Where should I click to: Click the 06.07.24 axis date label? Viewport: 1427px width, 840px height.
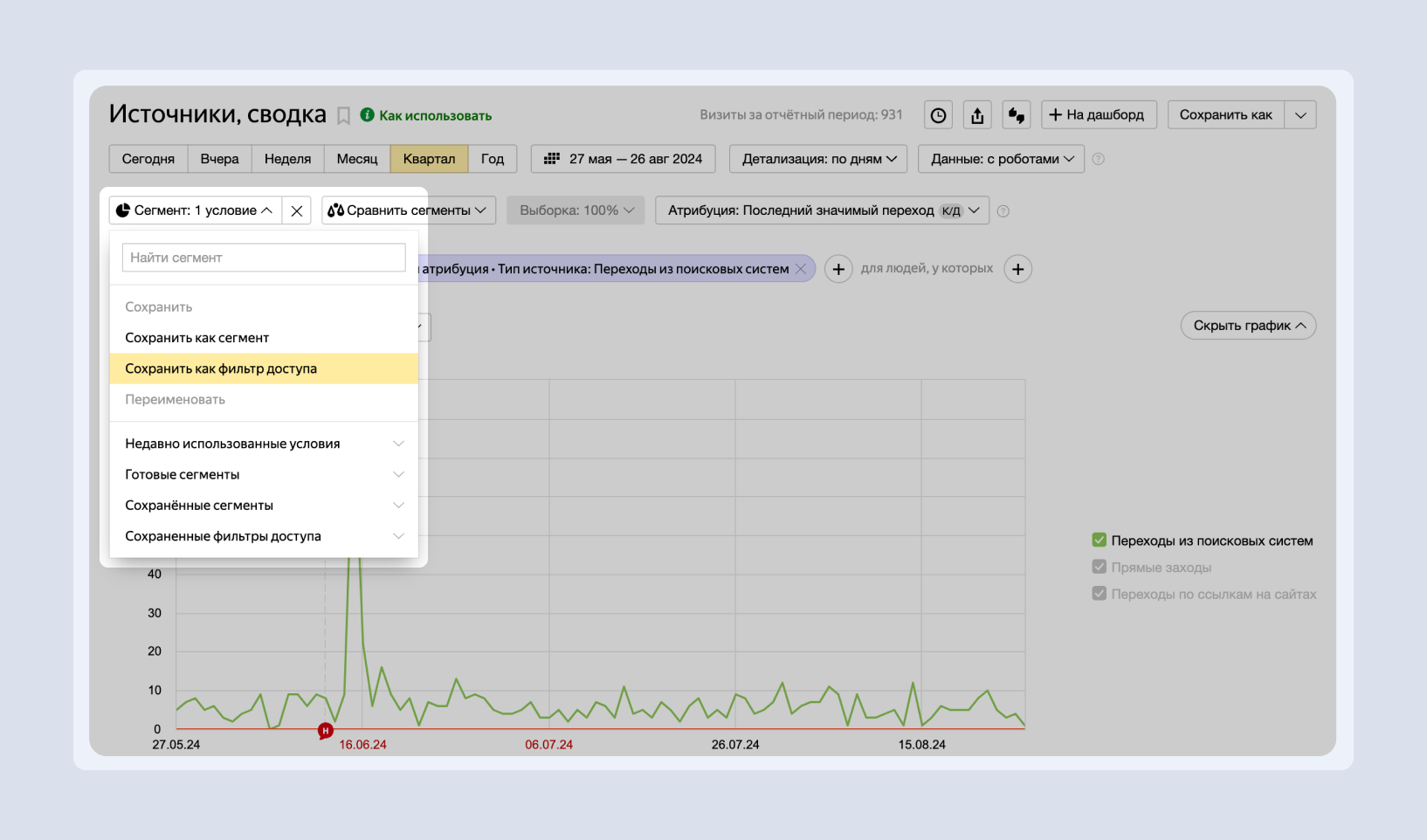click(549, 745)
